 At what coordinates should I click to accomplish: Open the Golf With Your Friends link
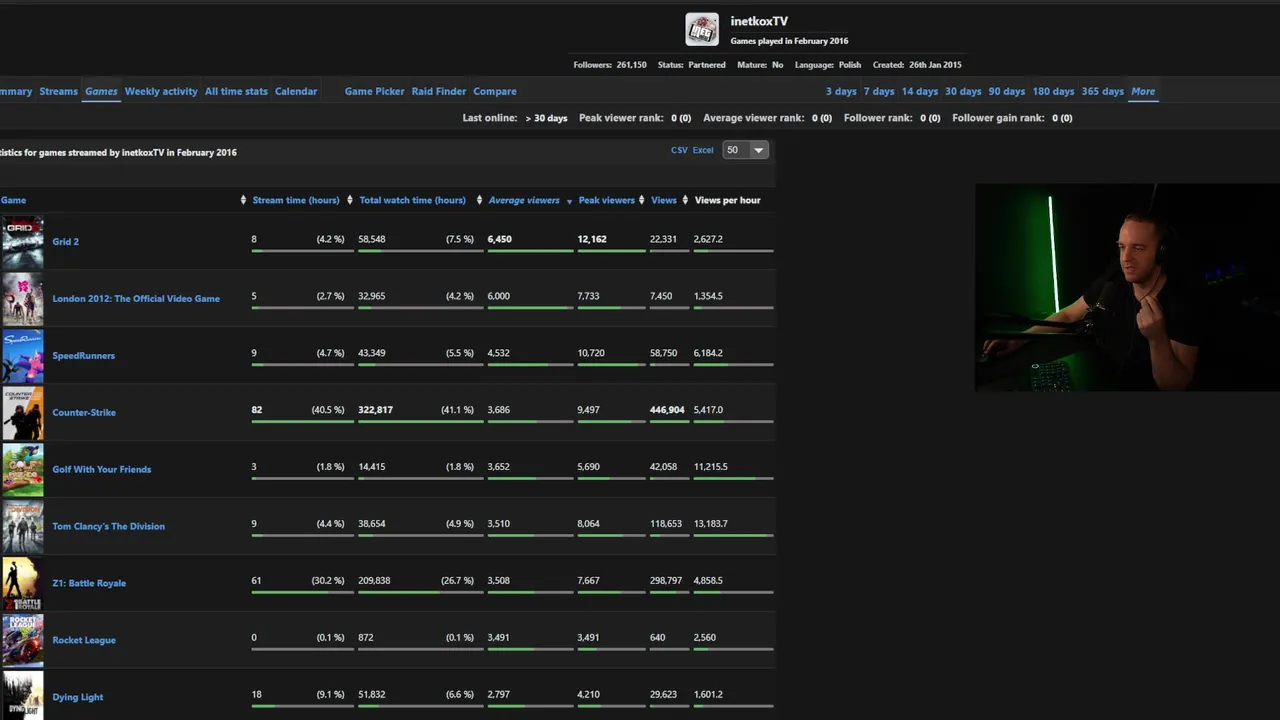click(x=102, y=470)
